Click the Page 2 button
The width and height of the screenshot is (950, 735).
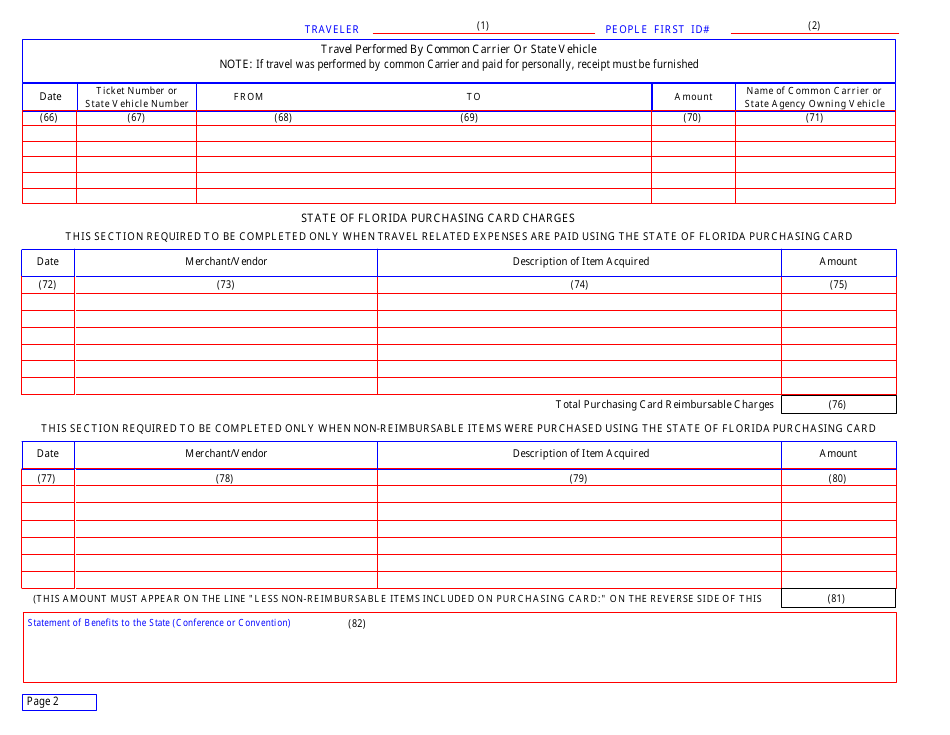(x=58, y=702)
